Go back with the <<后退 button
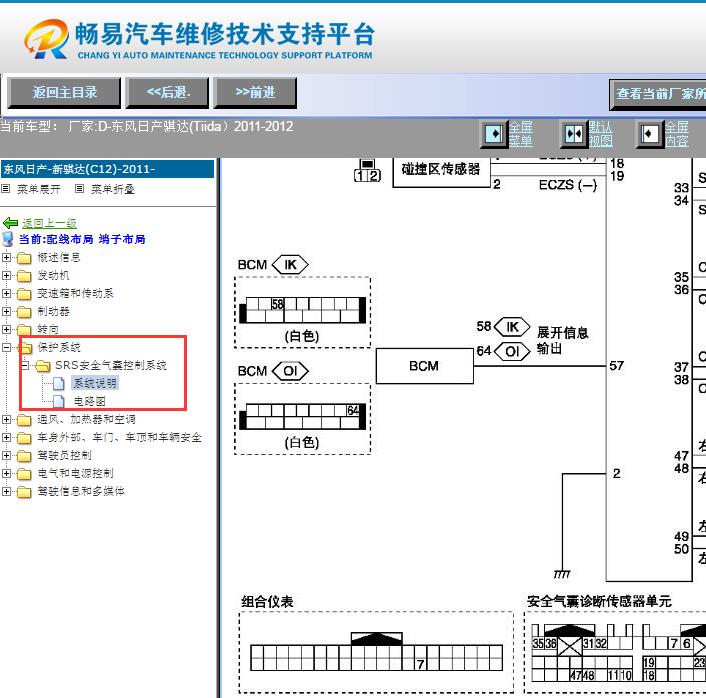The image size is (706, 698). [x=167, y=93]
